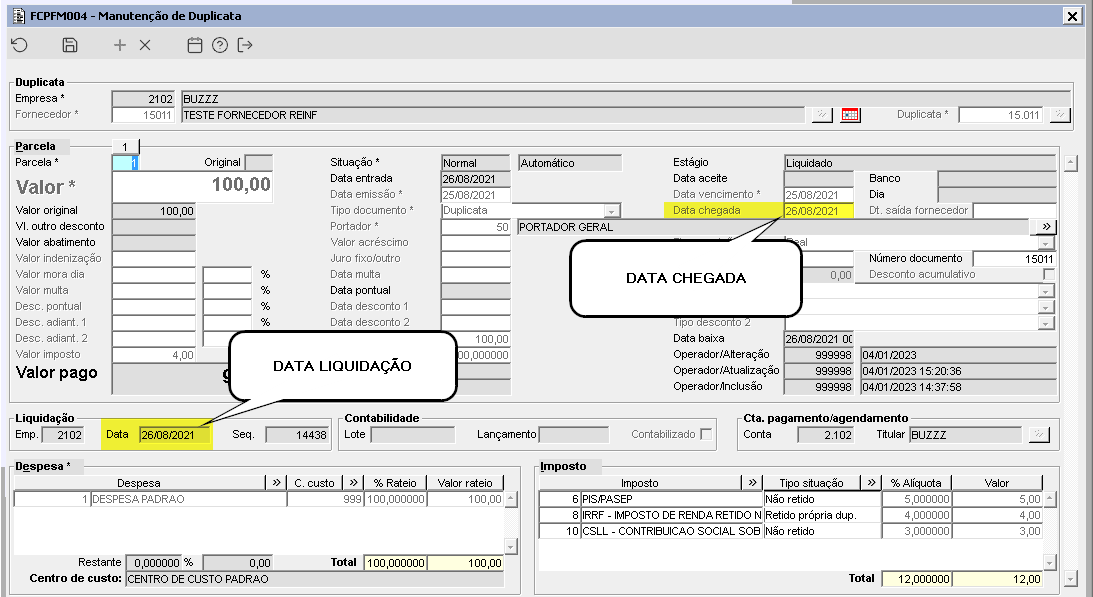The height and width of the screenshot is (597, 1093).
Task: Click the Data chegada field 26/08/2021
Action: coord(818,211)
